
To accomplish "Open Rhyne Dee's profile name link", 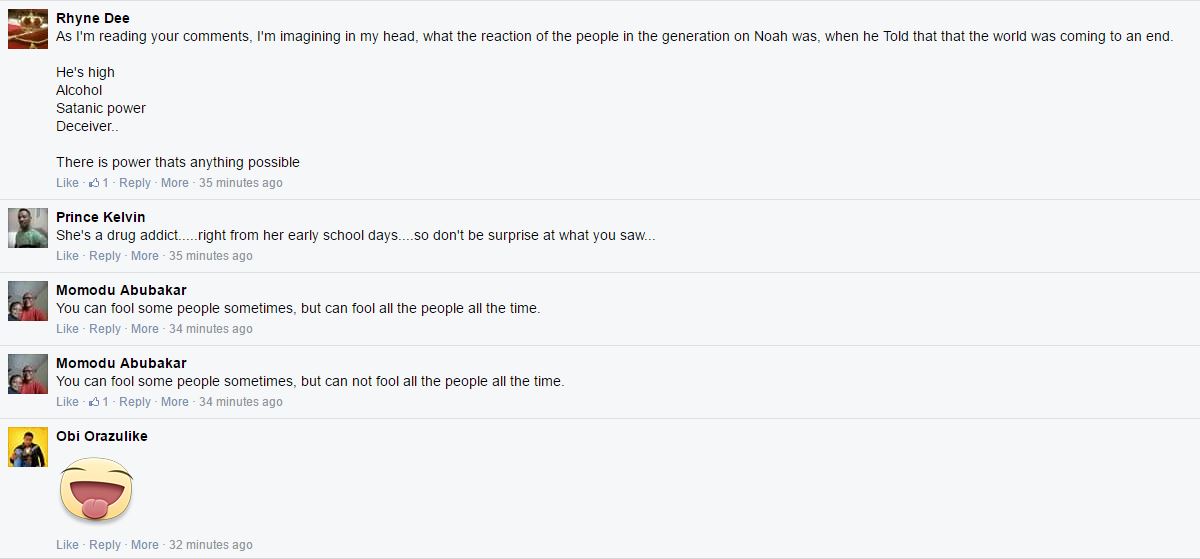I will click(93, 18).
